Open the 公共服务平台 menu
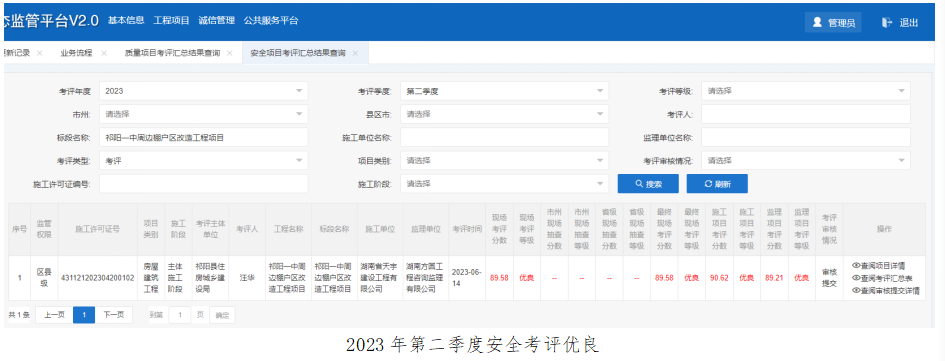 coord(271,20)
